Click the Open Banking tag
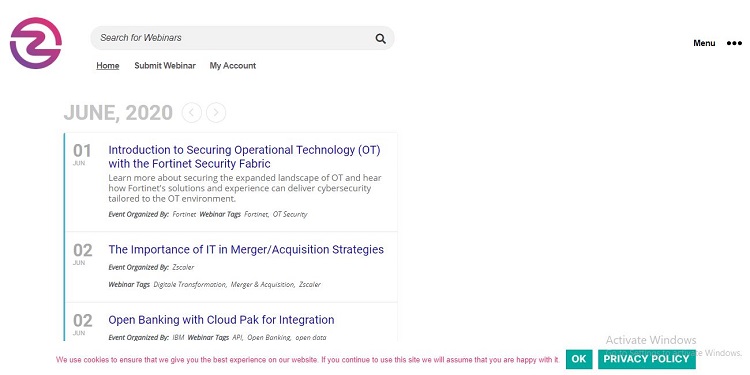The width and height of the screenshot is (750, 375). click(269, 338)
